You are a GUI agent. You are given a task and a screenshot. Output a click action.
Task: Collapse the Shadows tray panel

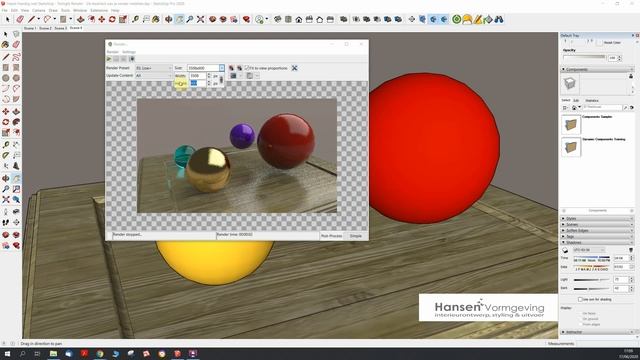(x=598, y=242)
